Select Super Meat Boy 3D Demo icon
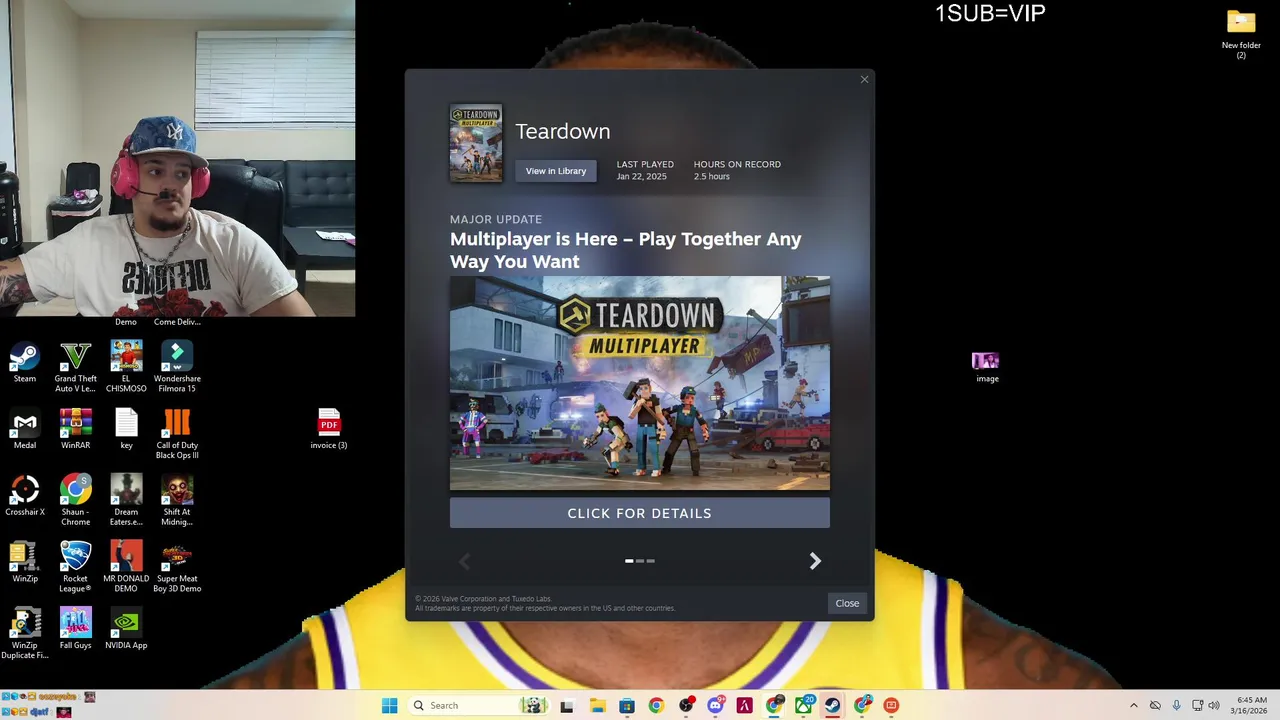This screenshot has width=1280, height=720. [177, 567]
